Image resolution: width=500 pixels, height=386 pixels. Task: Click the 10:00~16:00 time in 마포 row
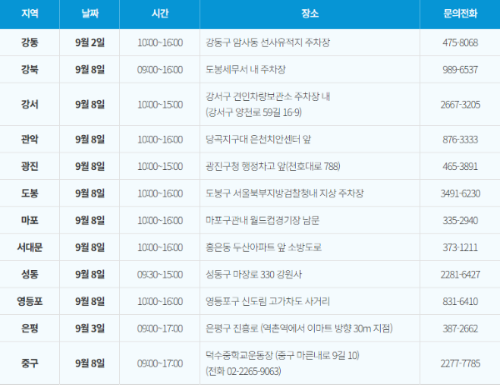160,220
